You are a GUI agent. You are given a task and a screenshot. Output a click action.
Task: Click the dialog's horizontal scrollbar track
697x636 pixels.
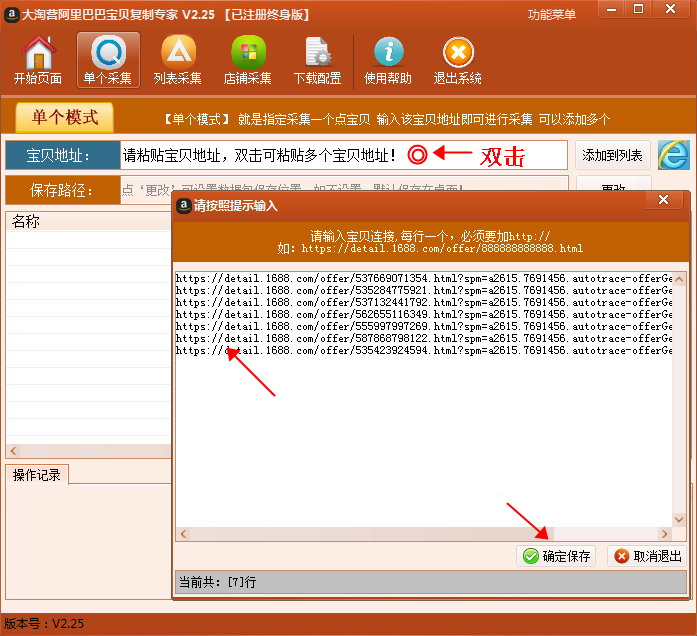tap(424, 534)
